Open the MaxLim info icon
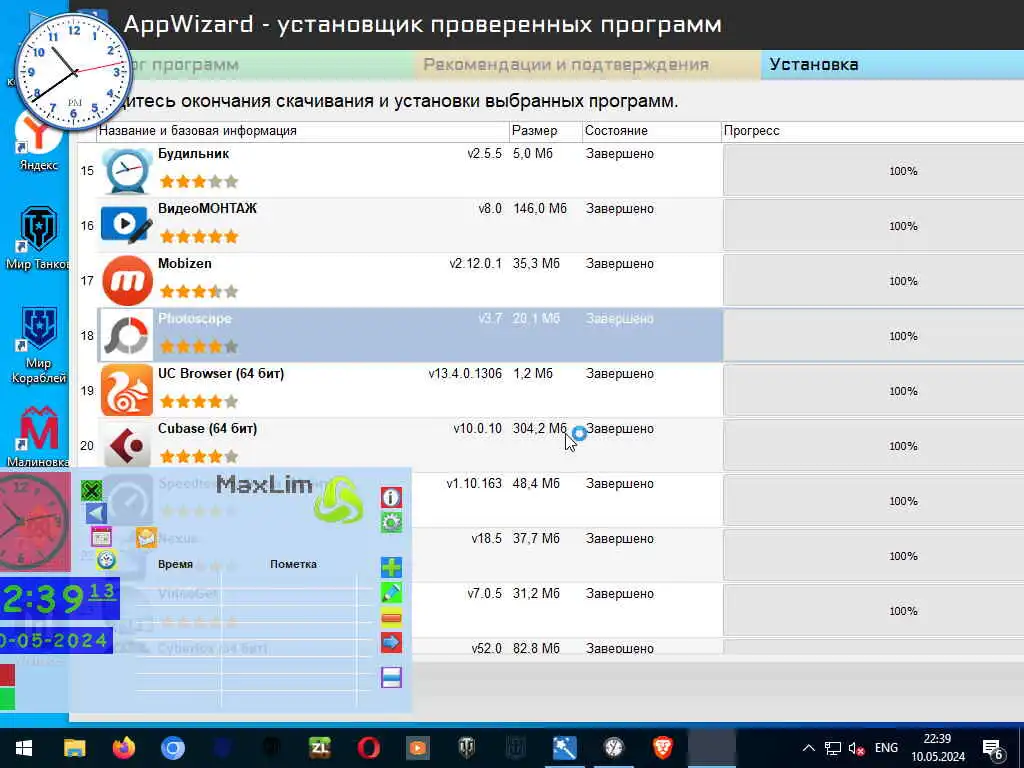The image size is (1024, 768). 391,498
